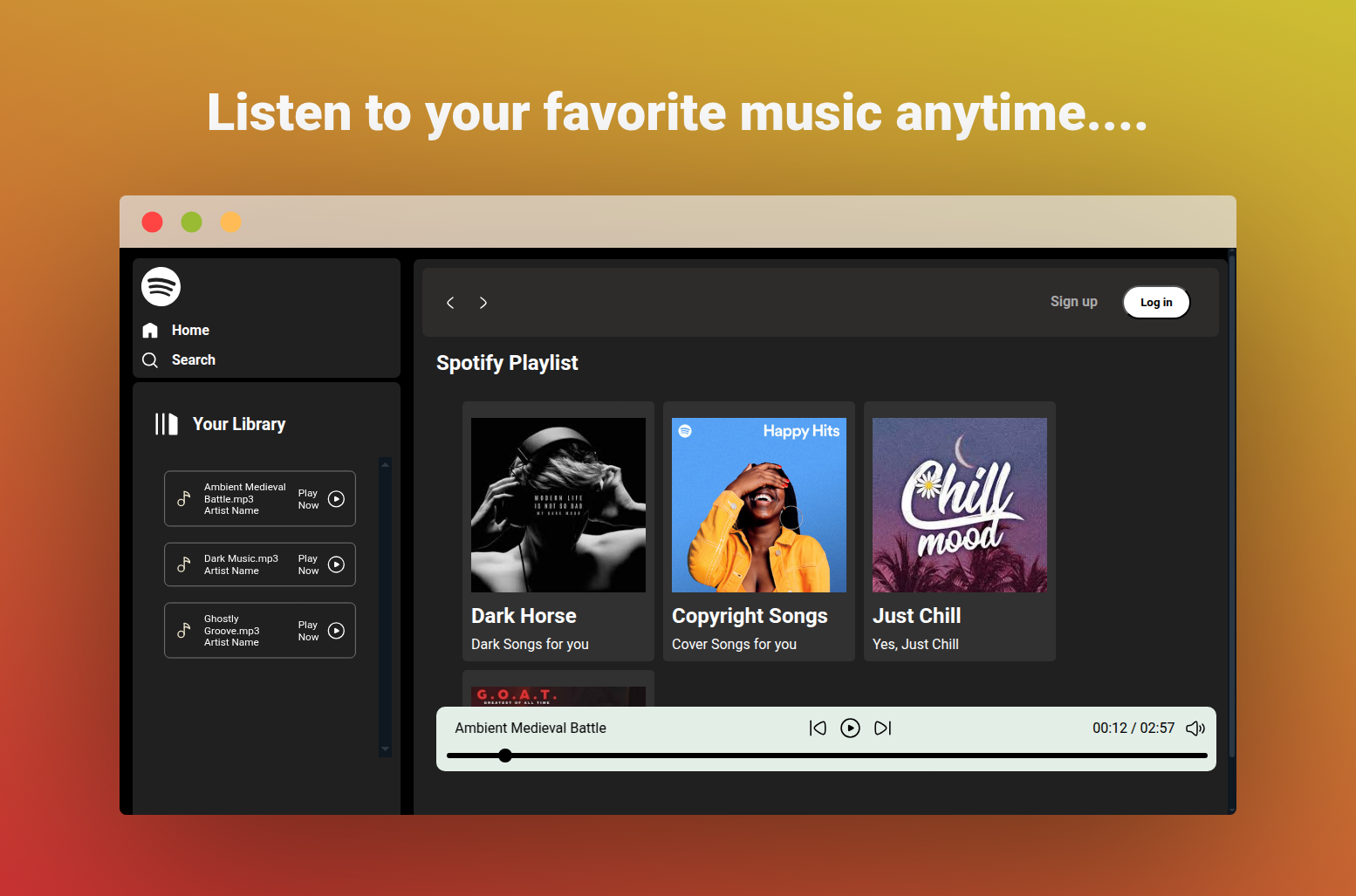Mute using the volume speaker icon
Screen dimensions: 1356x896
coord(1195,728)
